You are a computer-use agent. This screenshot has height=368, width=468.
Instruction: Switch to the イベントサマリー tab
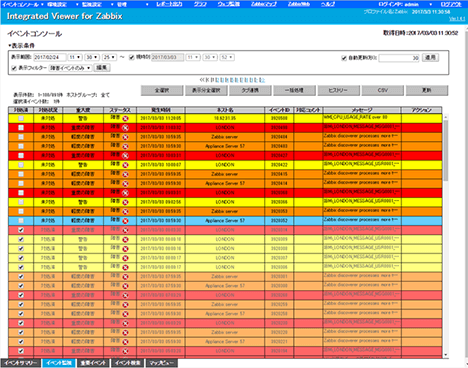[21, 363]
